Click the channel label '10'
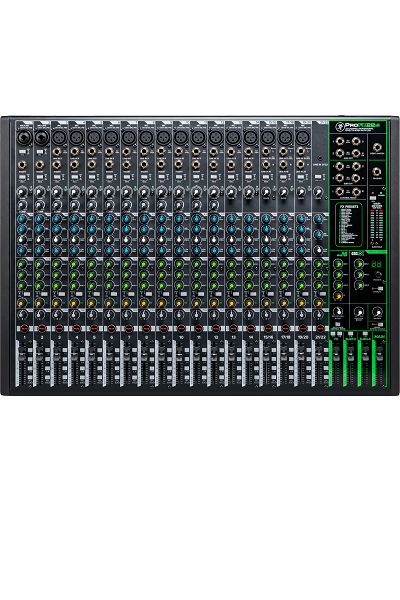The width and height of the screenshot is (400, 600). (x=181, y=338)
